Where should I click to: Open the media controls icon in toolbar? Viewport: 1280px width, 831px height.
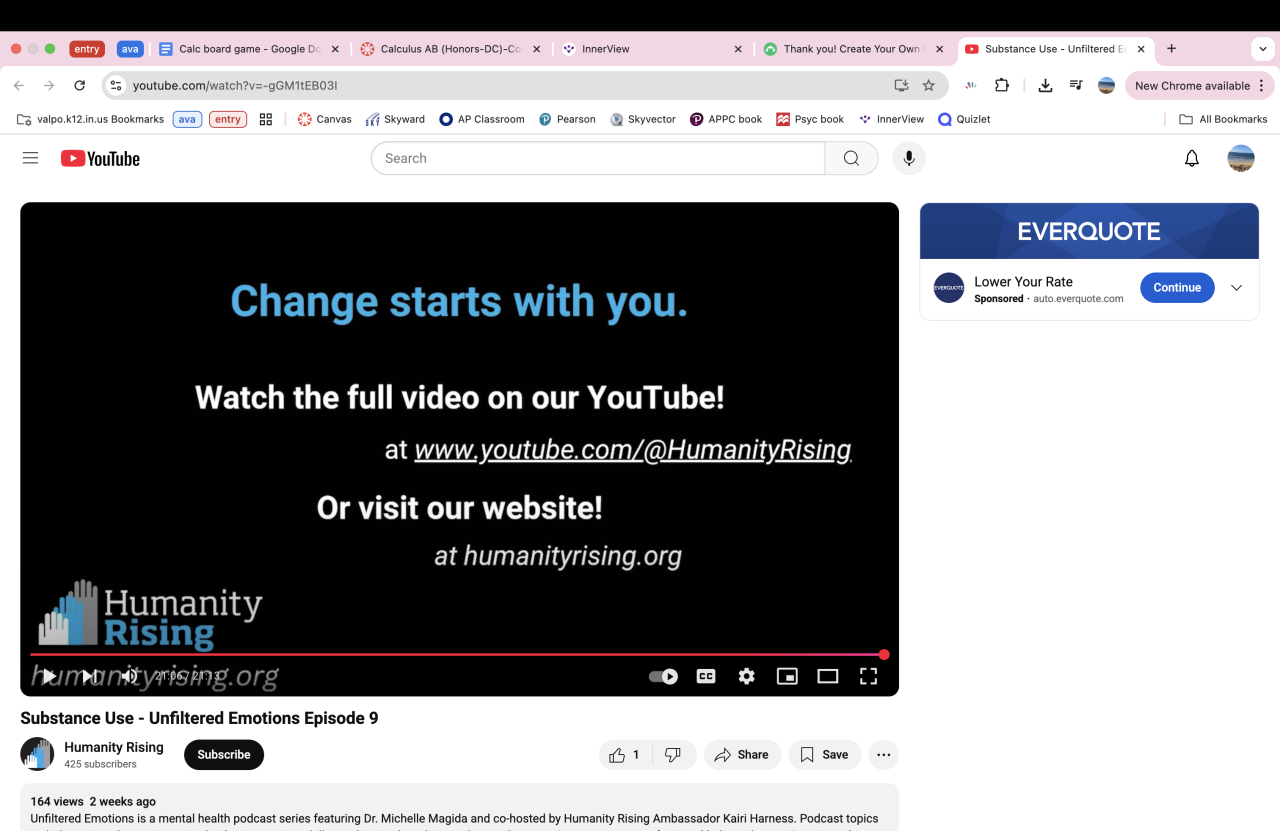[x=1076, y=86]
